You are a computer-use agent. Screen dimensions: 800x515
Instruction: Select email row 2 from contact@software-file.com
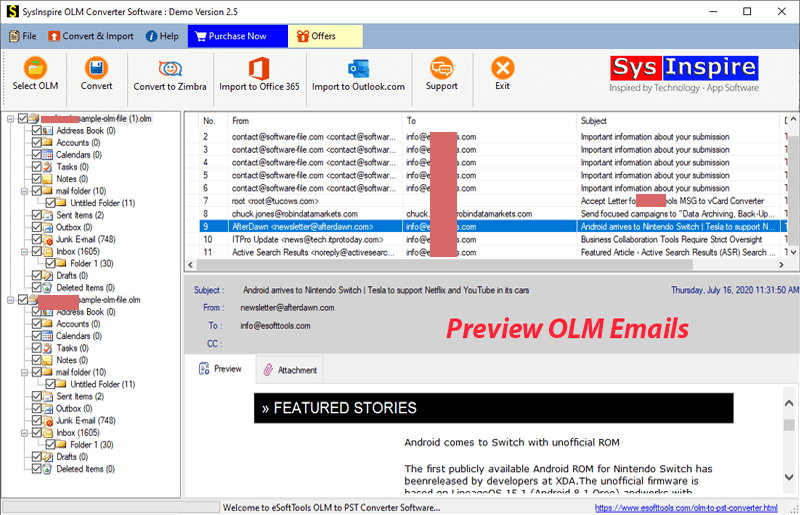490,137
